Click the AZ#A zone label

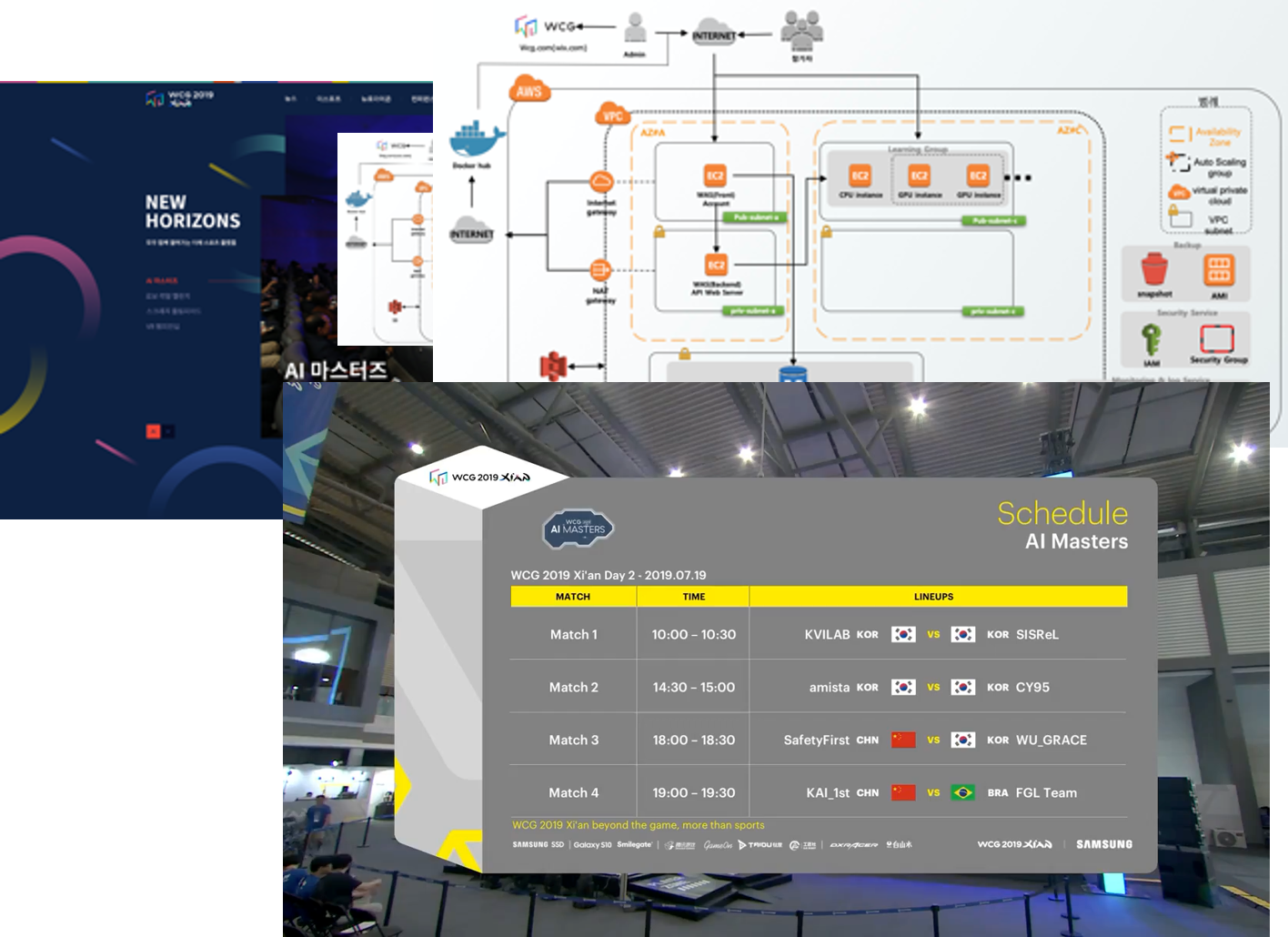[x=652, y=133]
